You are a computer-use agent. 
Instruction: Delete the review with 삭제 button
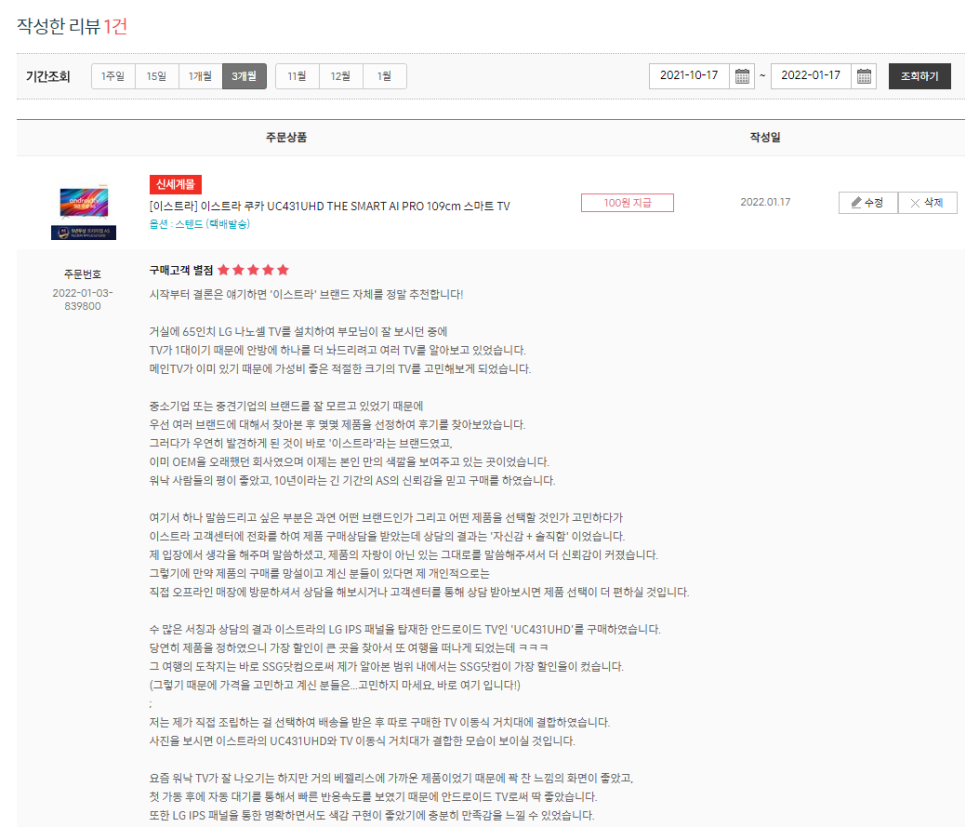coord(927,203)
